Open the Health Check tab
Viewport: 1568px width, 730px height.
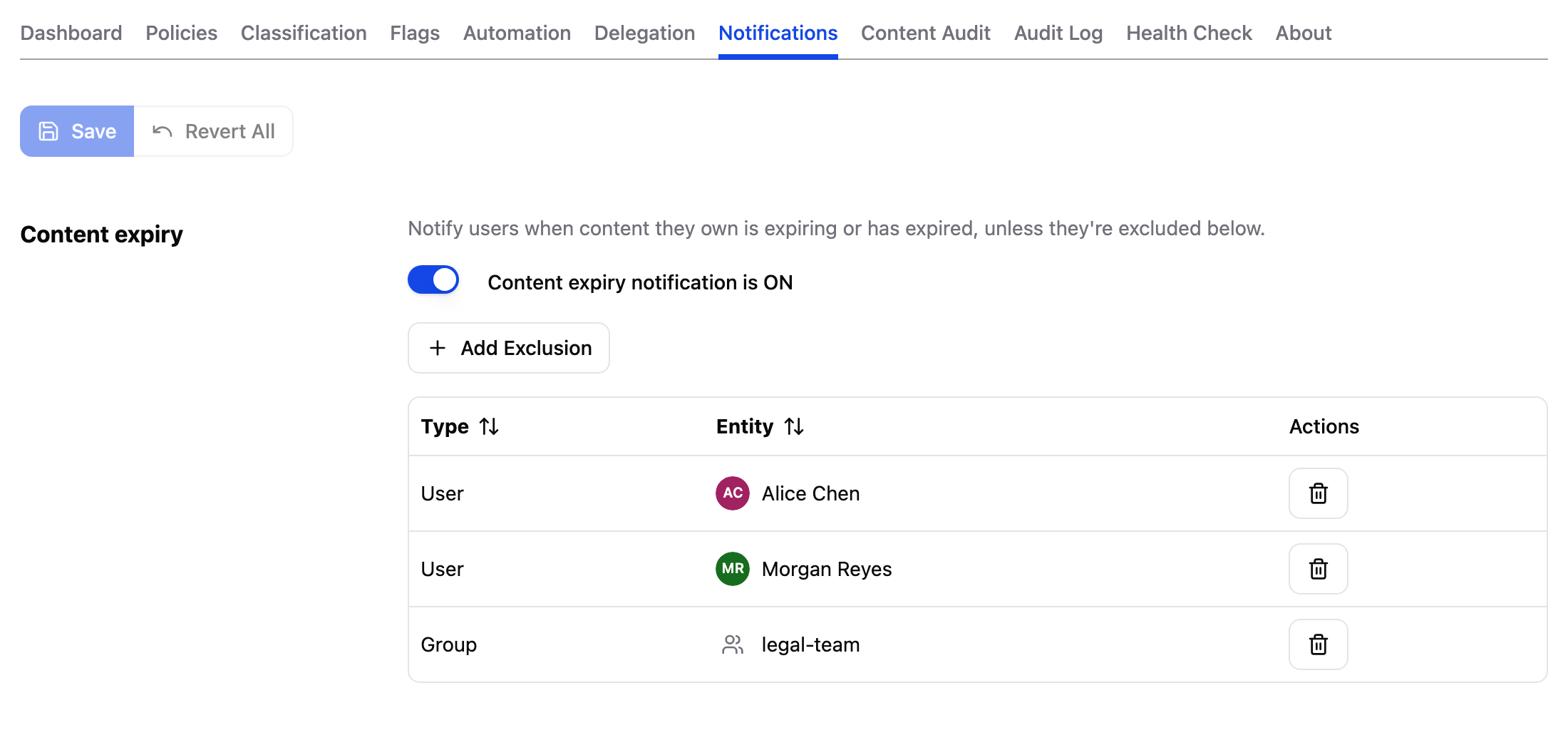click(x=1189, y=33)
